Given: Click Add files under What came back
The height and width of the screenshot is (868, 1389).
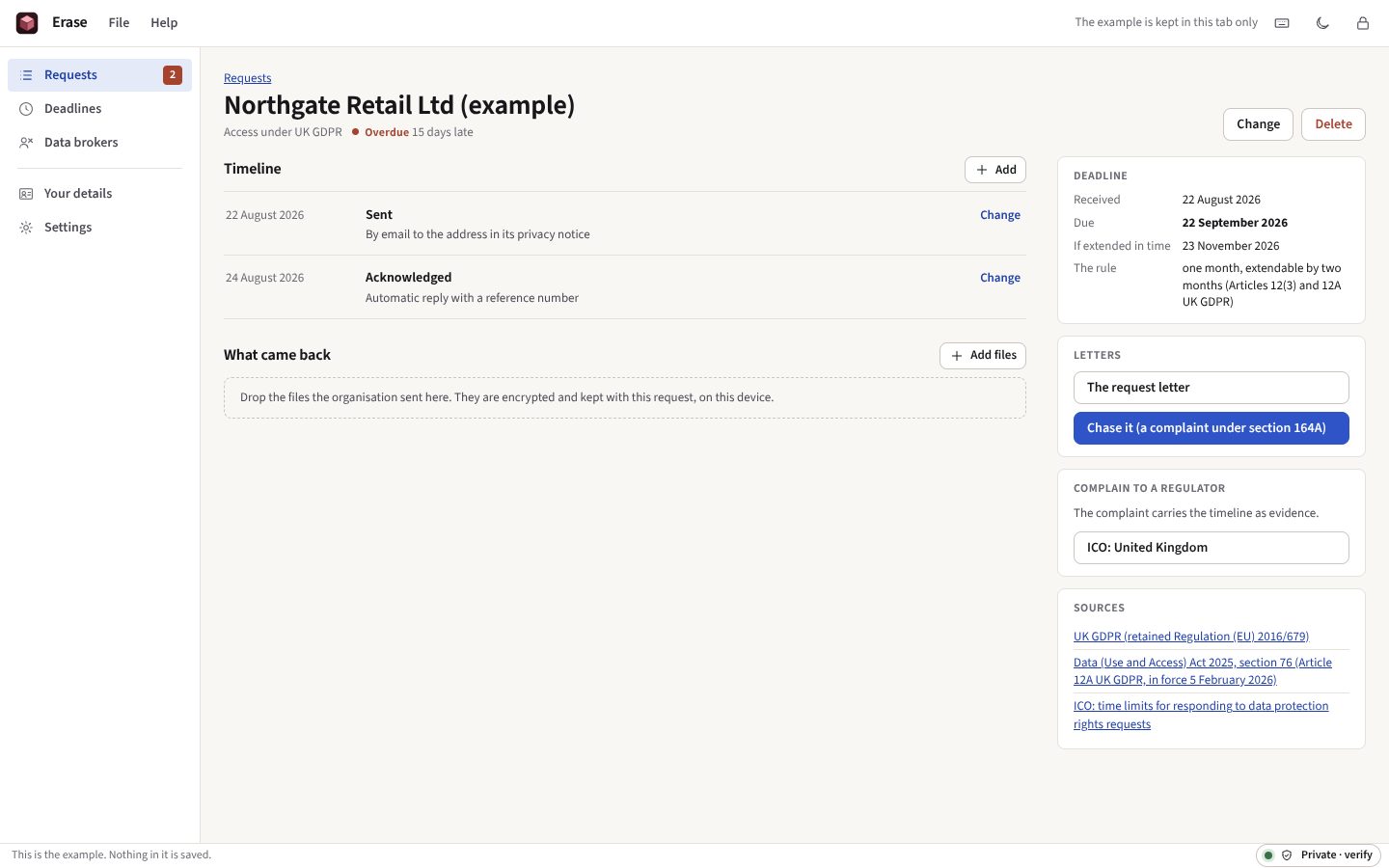Looking at the screenshot, I should point(983,356).
